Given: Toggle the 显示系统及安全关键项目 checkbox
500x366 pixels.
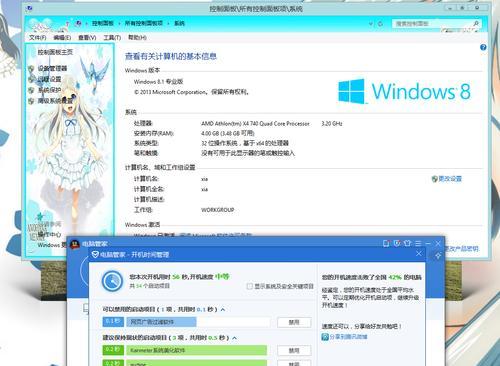Looking at the screenshot, I should [x=250, y=286].
